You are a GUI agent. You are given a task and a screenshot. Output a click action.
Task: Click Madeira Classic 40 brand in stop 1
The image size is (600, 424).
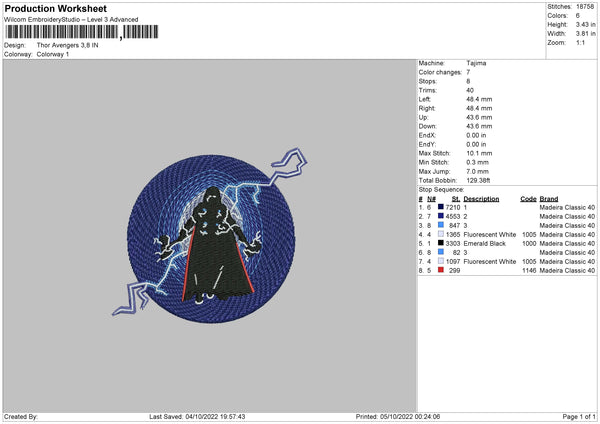[567, 207]
